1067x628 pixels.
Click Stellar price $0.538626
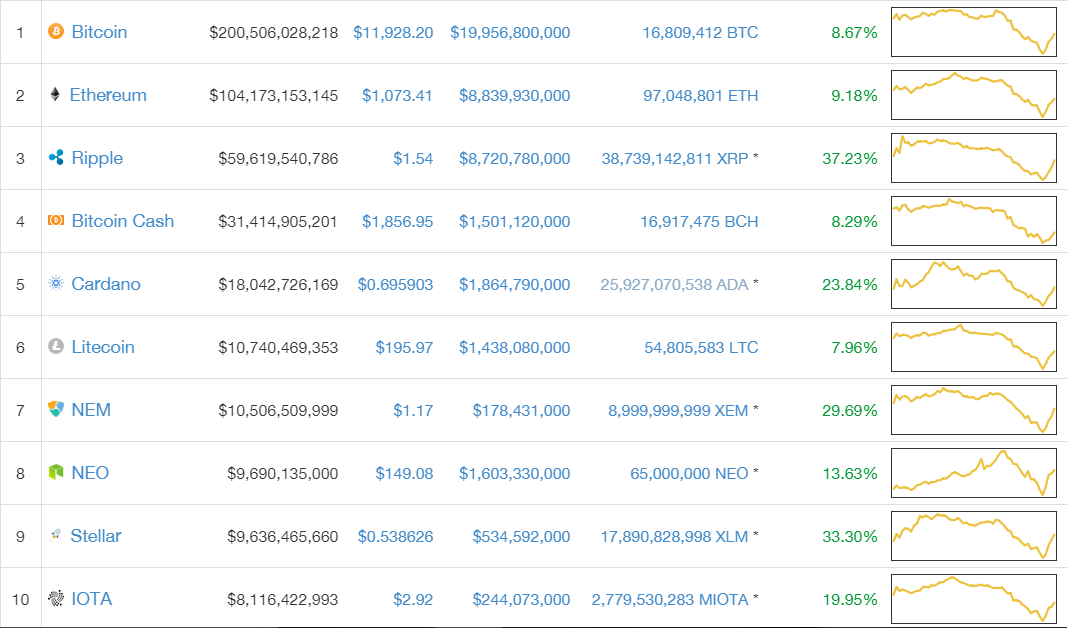[x=395, y=537]
